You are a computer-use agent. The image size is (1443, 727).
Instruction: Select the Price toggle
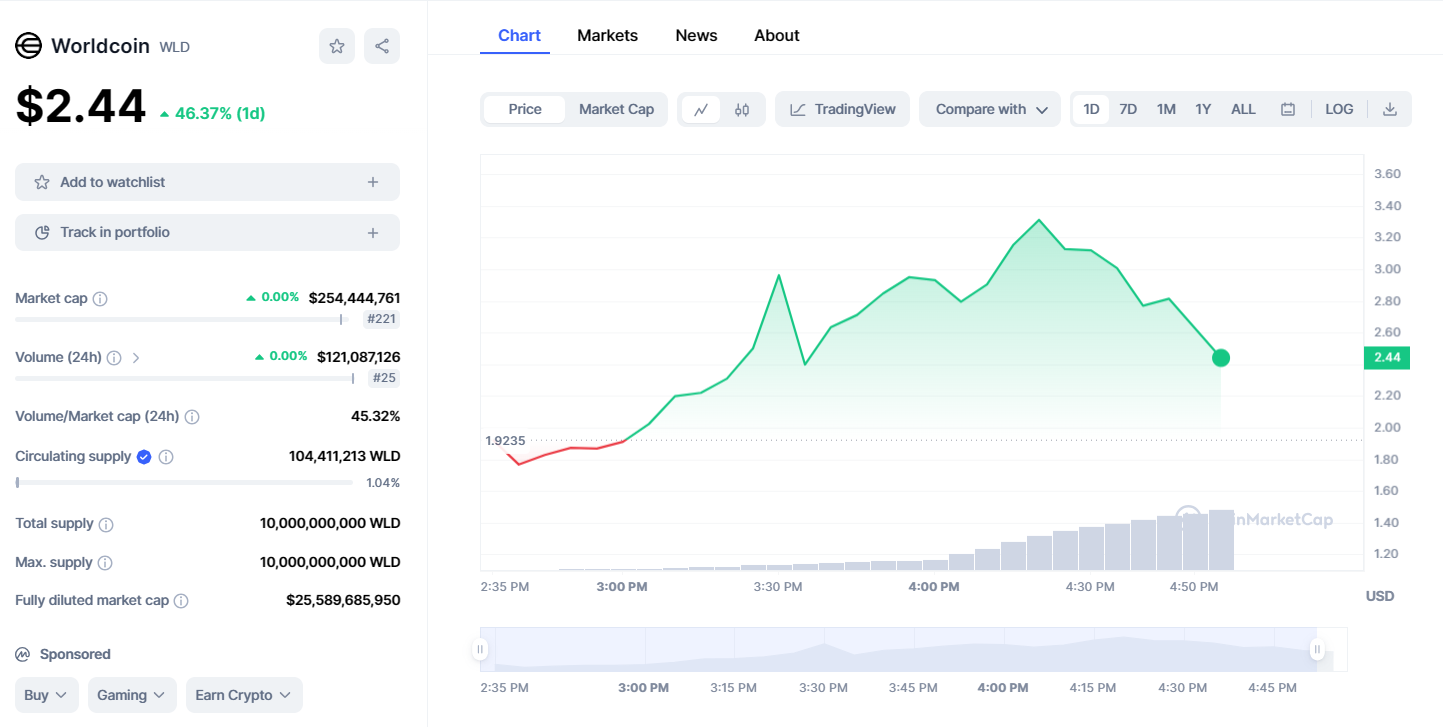pos(525,109)
